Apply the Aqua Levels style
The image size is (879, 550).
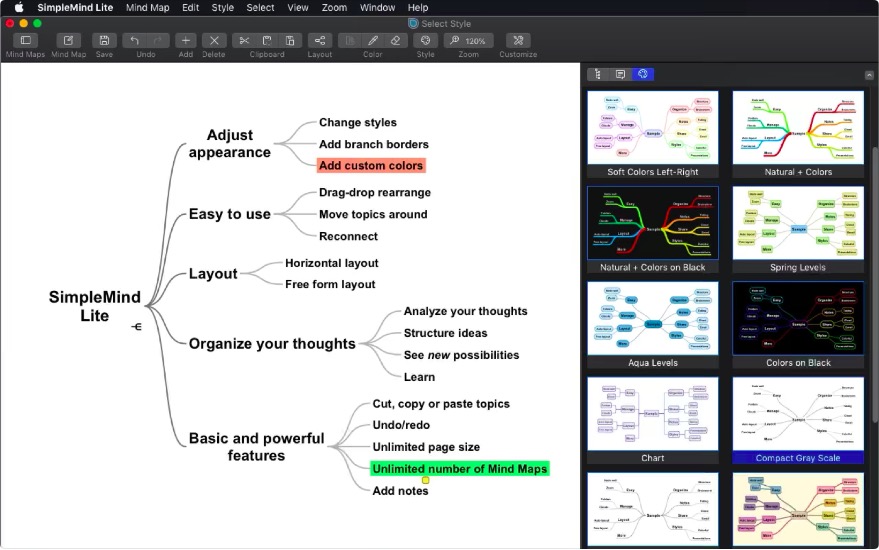pos(653,325)
